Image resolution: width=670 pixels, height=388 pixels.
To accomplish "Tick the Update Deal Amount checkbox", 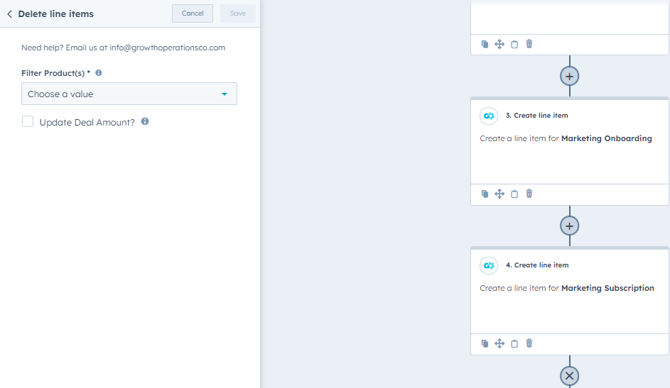I will pos(28,122).
